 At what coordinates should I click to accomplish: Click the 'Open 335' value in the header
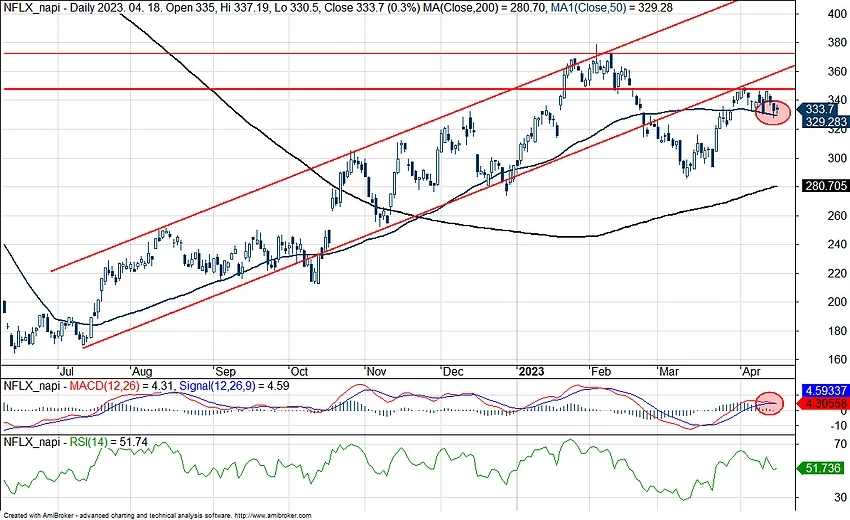coord(192,8)
